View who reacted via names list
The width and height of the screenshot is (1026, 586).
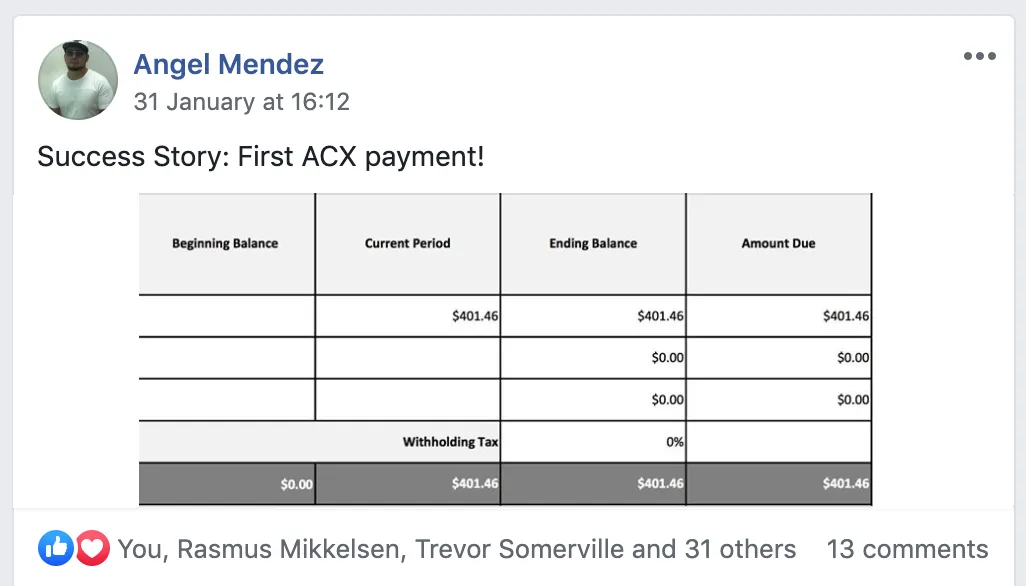457,549
